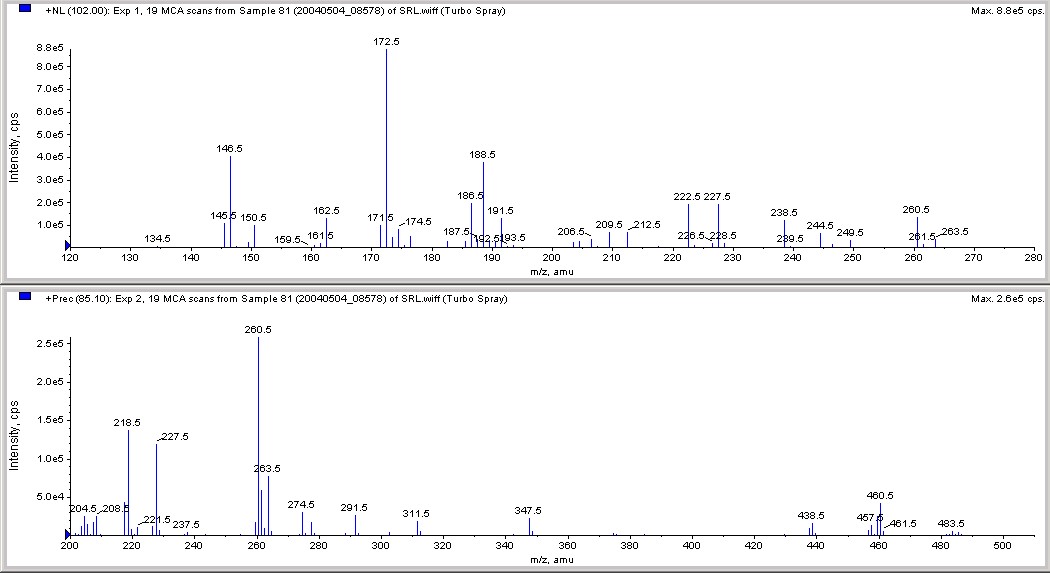Click the 218.5 peak label
Screen dimensions: 1050x573
pos(127,423)
